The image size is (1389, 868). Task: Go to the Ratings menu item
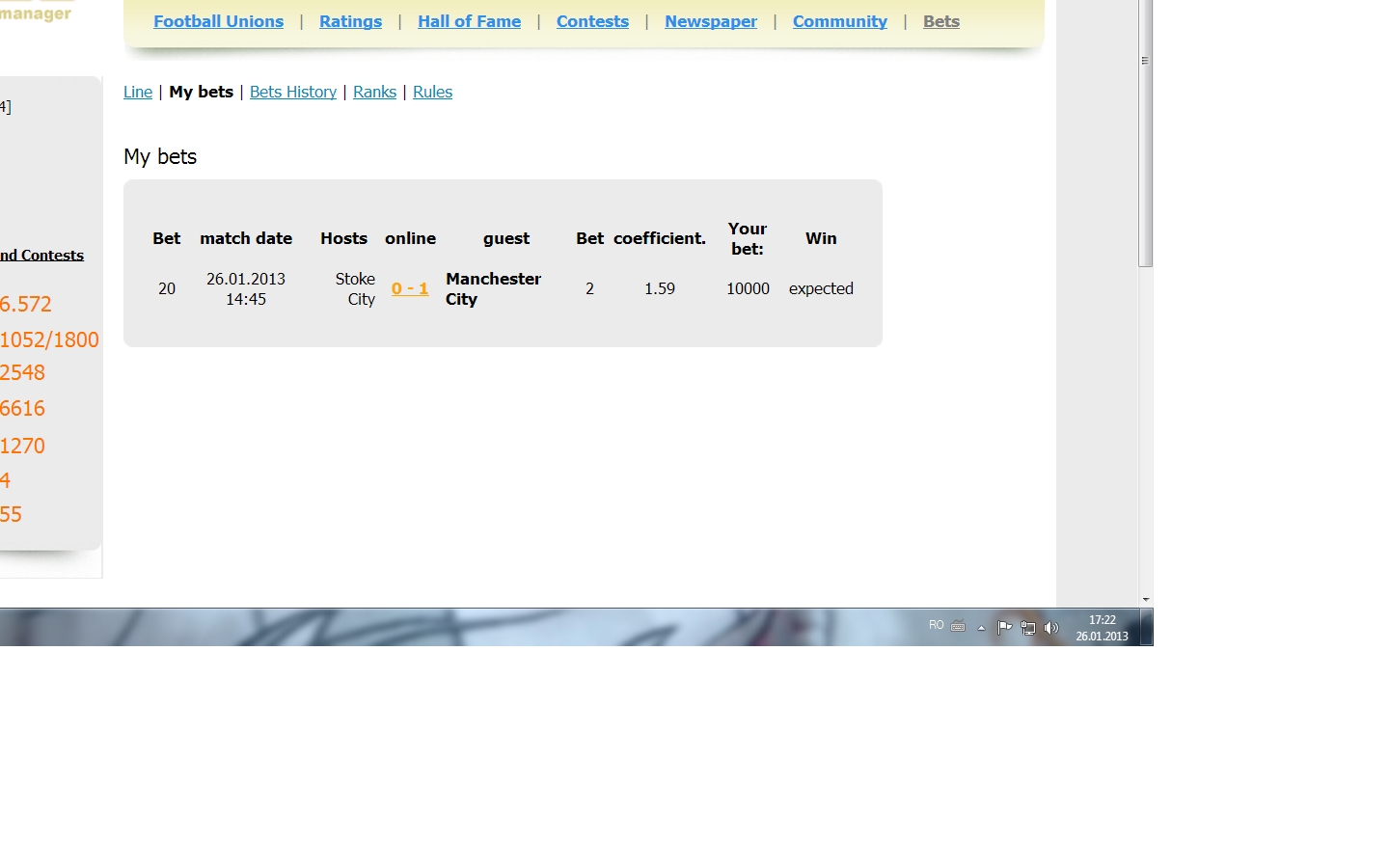(x=350, y=21)
